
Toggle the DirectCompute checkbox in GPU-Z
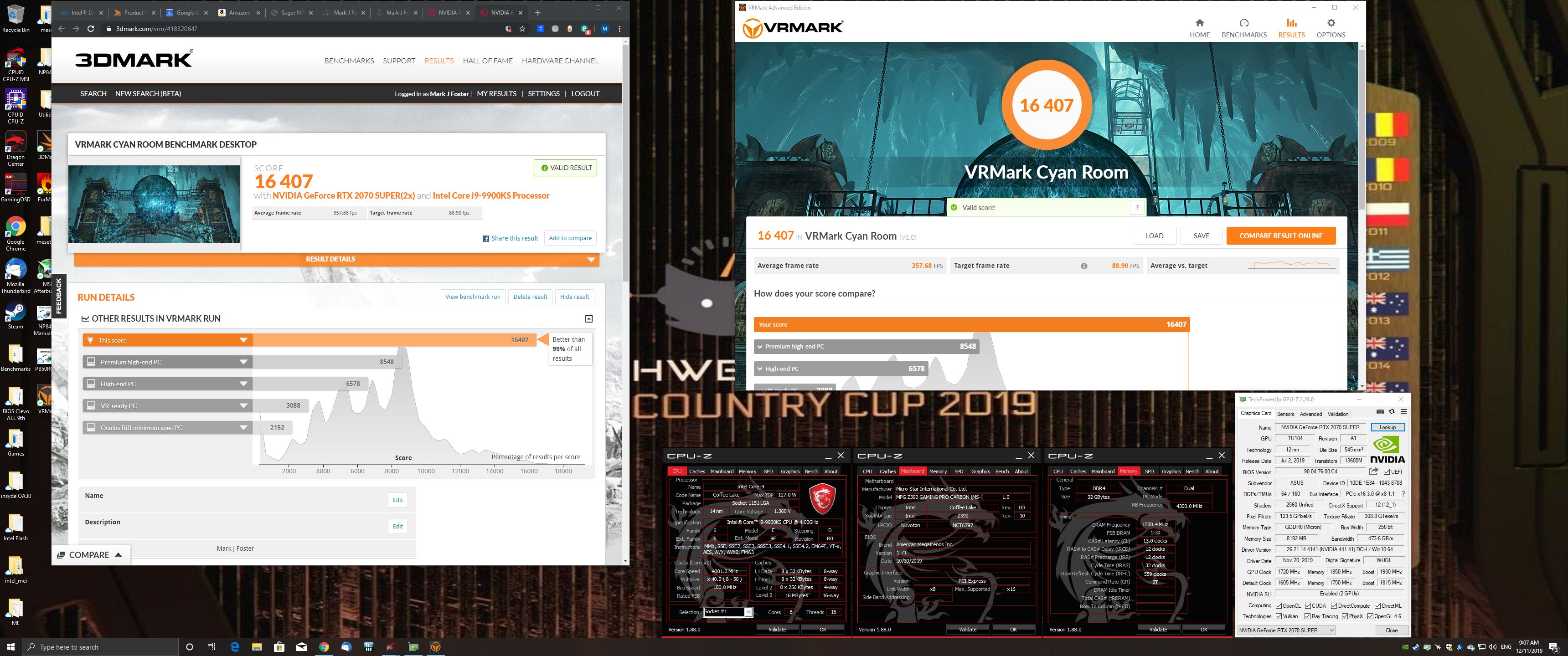click(x=1334, y=605)
